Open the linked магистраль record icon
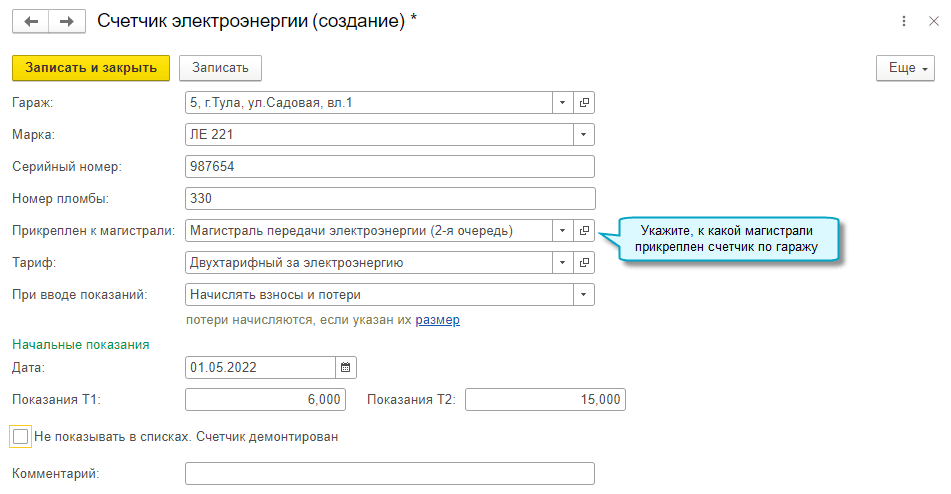 click(x=585, y=231)
